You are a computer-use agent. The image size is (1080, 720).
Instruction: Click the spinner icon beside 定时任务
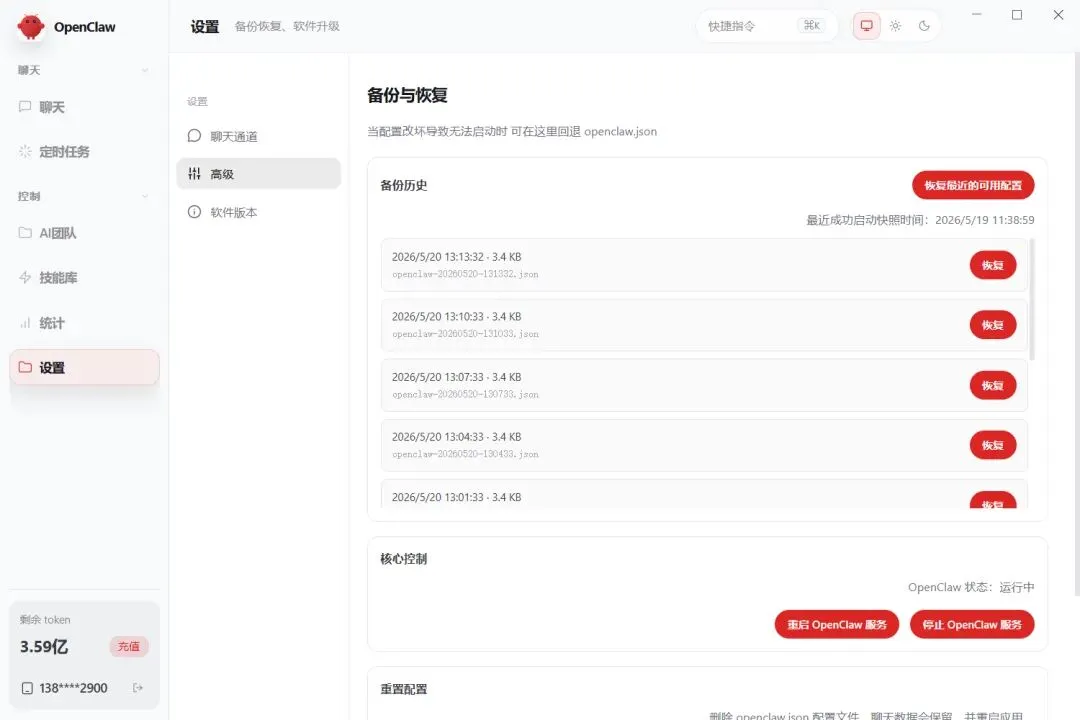(x=25, y=152)
